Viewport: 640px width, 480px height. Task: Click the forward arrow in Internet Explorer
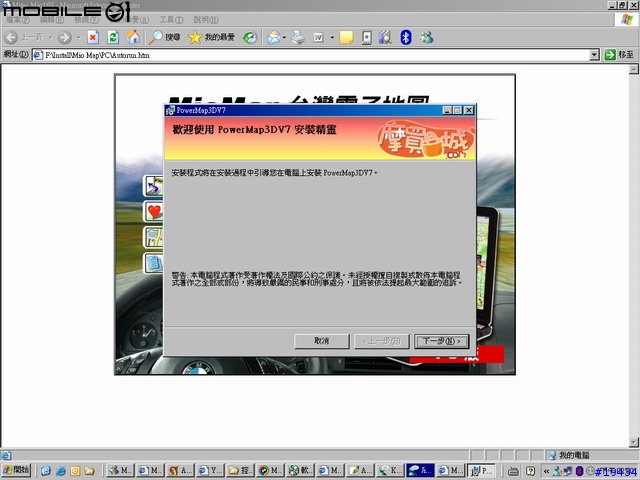[64, 38]
